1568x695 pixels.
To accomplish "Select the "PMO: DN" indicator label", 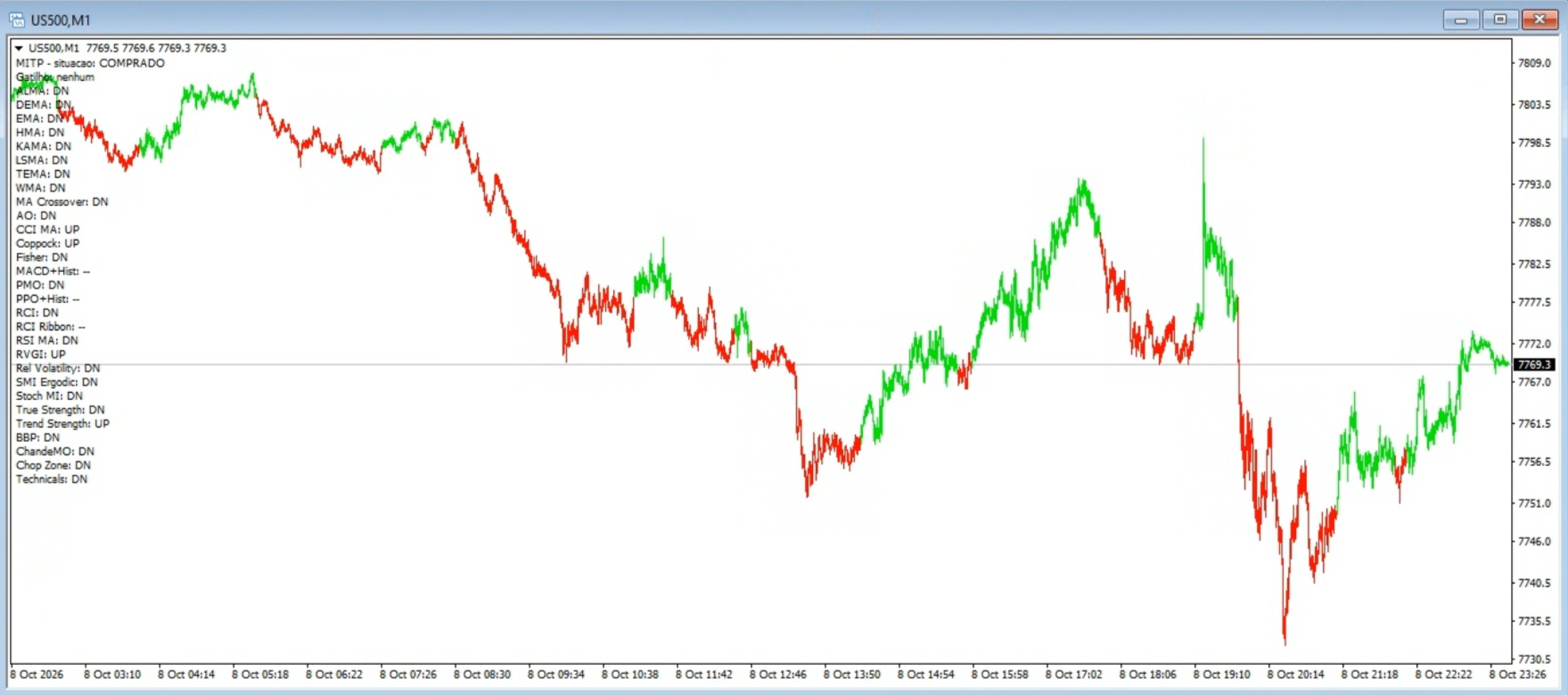I will click(39, 285).
